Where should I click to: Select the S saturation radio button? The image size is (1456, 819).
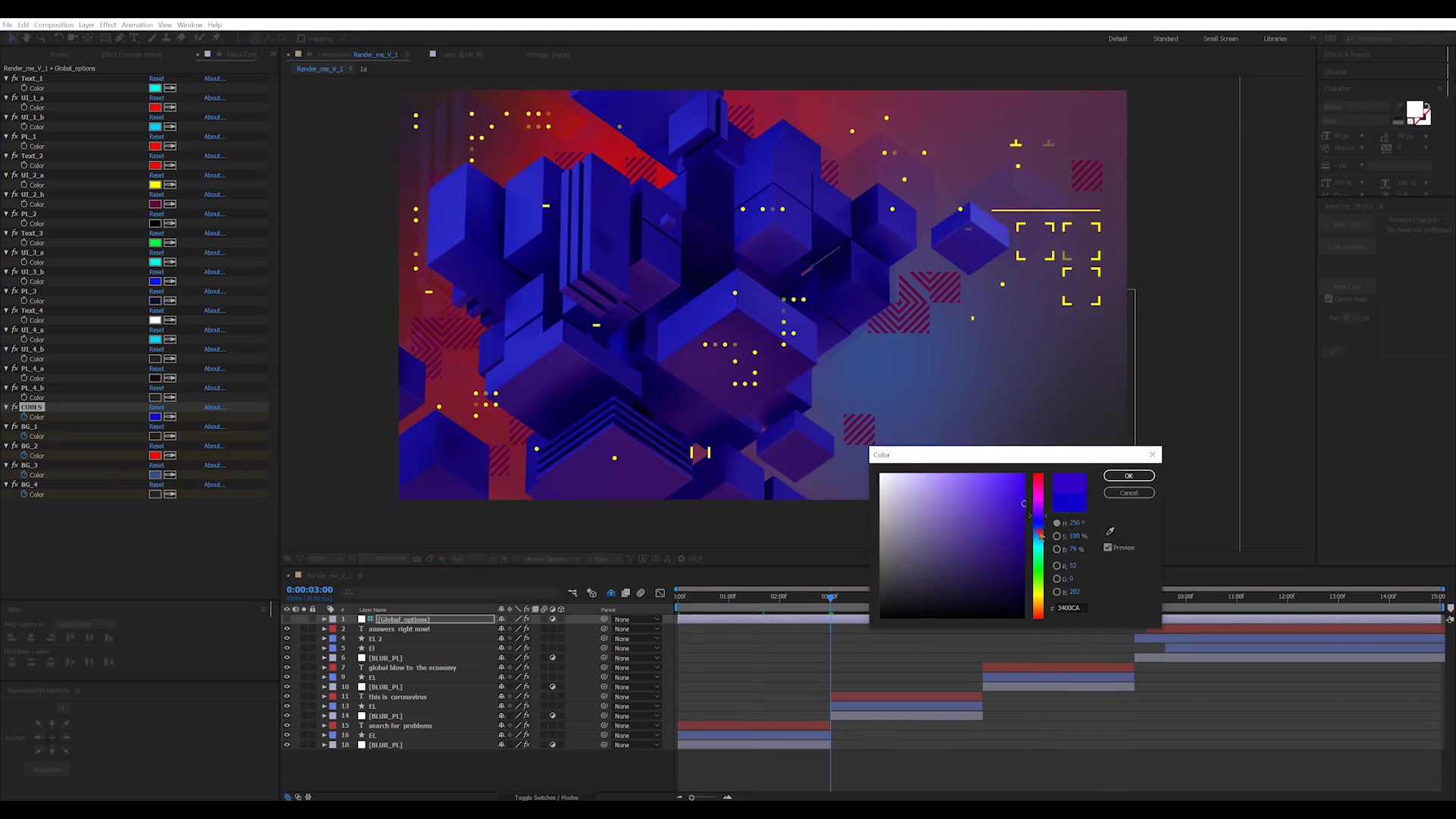click(x=1056, y=536)
